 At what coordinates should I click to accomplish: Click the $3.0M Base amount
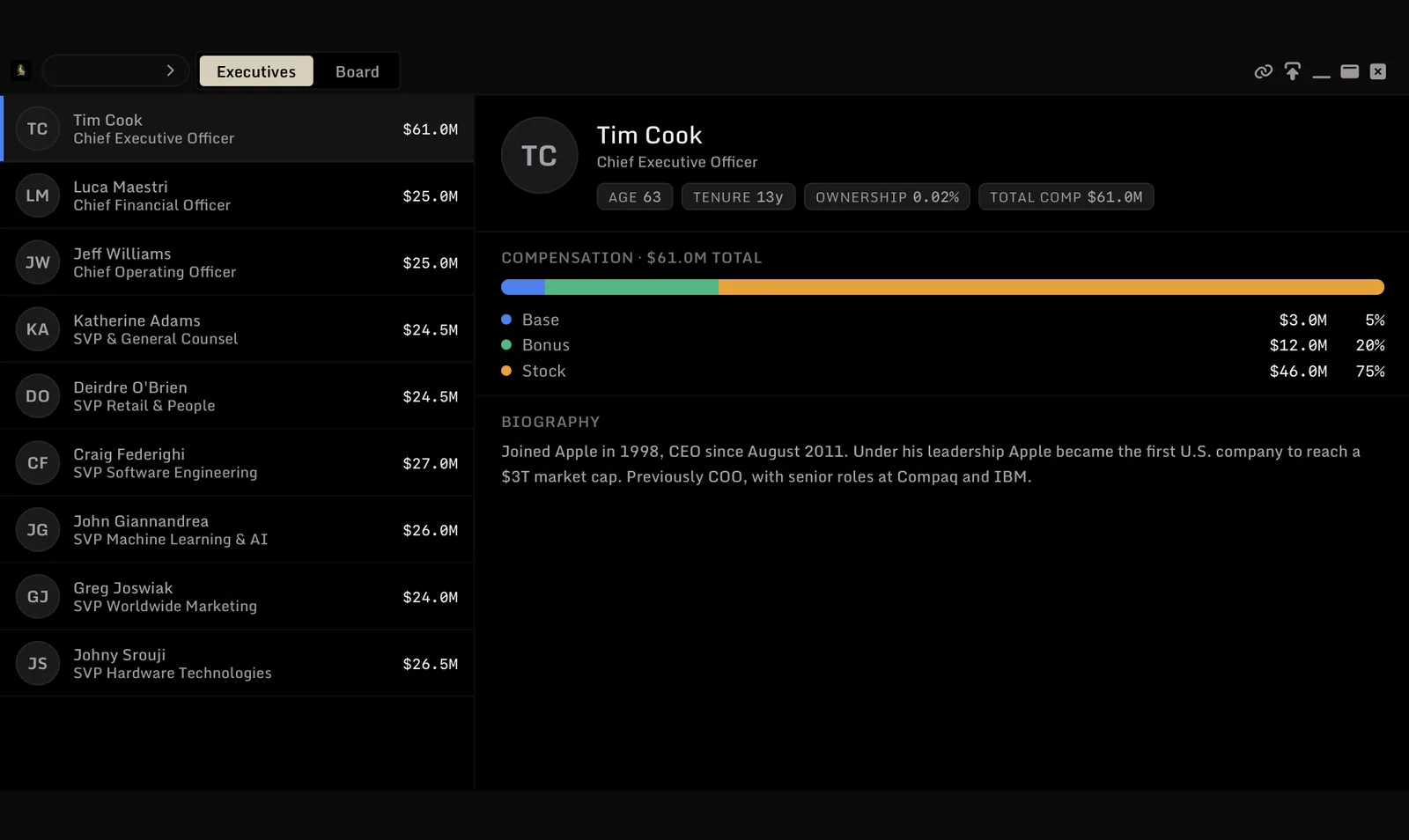click(1302, 320)
